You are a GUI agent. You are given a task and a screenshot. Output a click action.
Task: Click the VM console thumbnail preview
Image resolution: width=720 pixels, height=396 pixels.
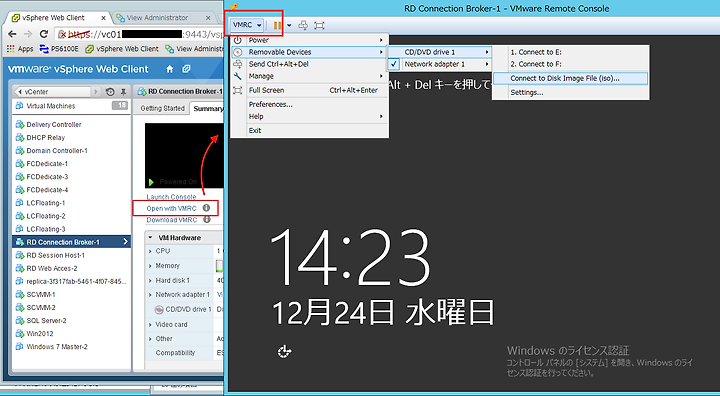coord(184,155)
